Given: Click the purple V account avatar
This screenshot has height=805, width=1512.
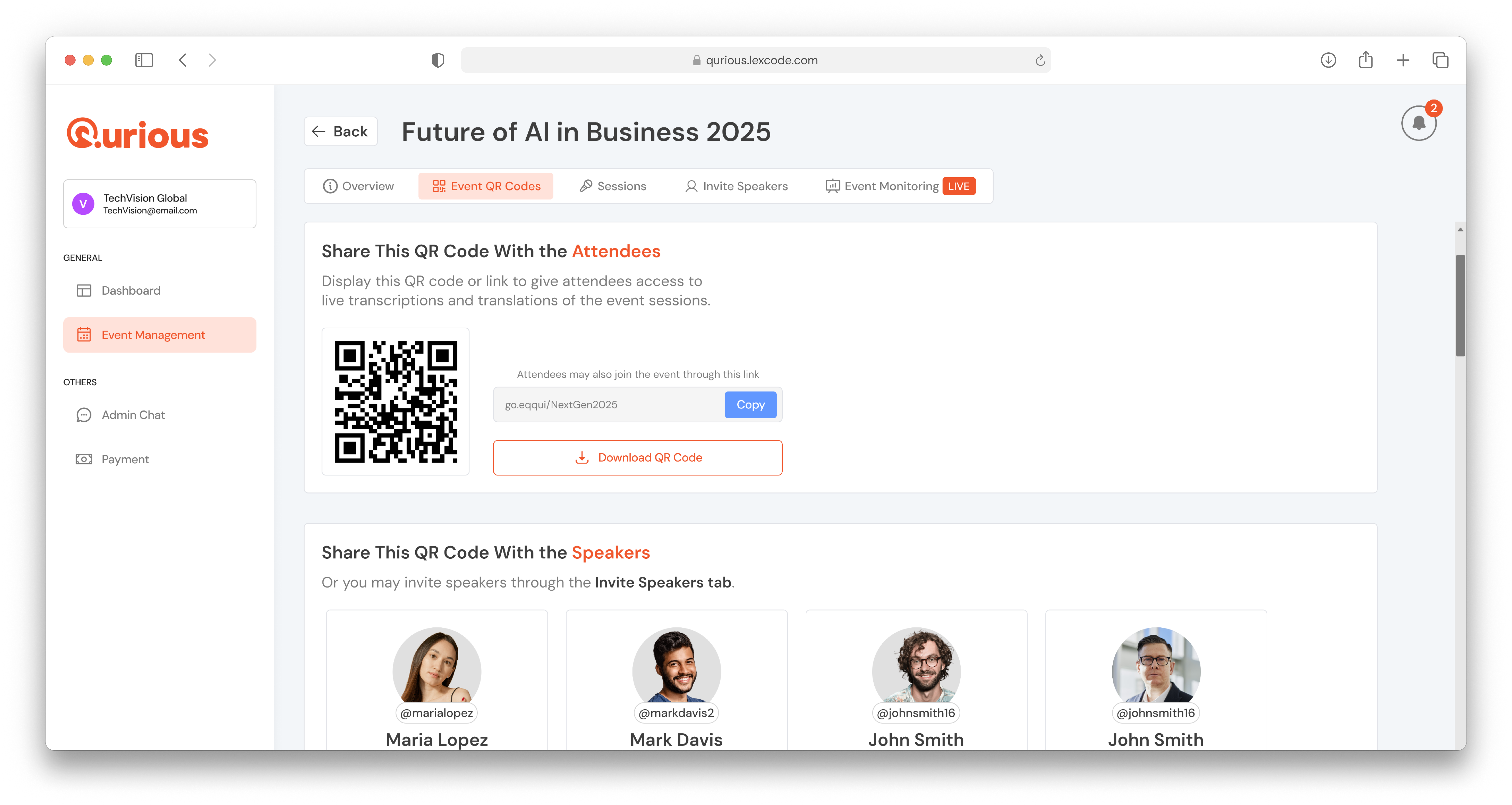Looking at the screenshot, I should click(x=83, y=204).
